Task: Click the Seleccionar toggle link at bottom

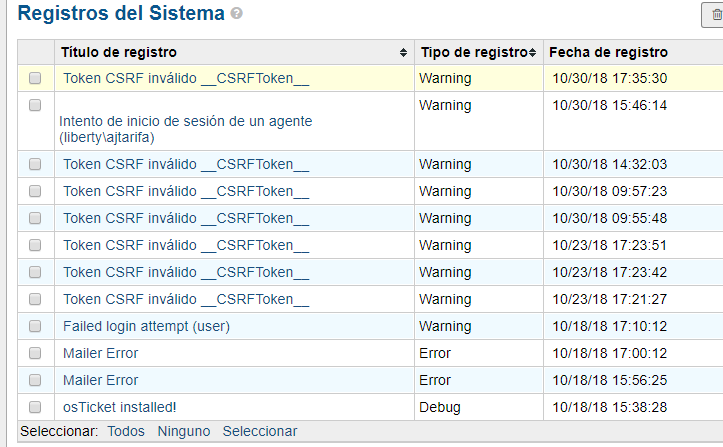Action: pyautogui.click(x=260, y=431)
